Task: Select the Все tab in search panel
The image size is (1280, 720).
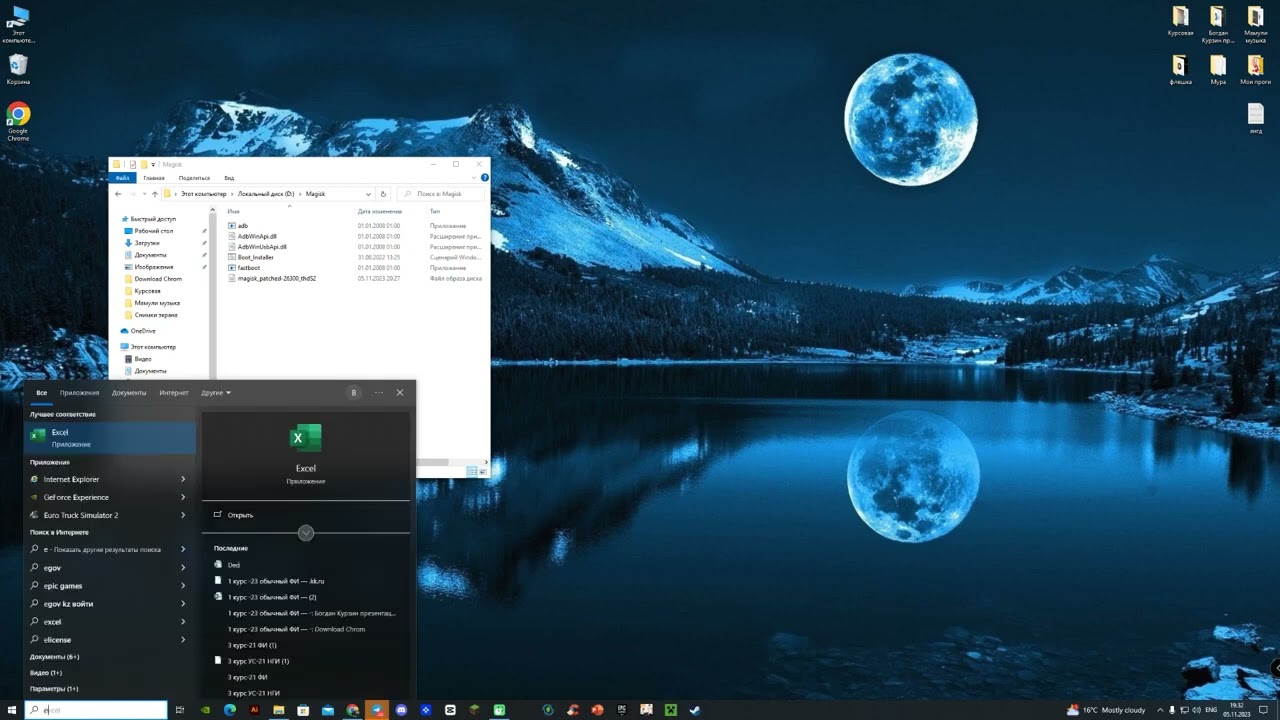Action: click(41, 393)
